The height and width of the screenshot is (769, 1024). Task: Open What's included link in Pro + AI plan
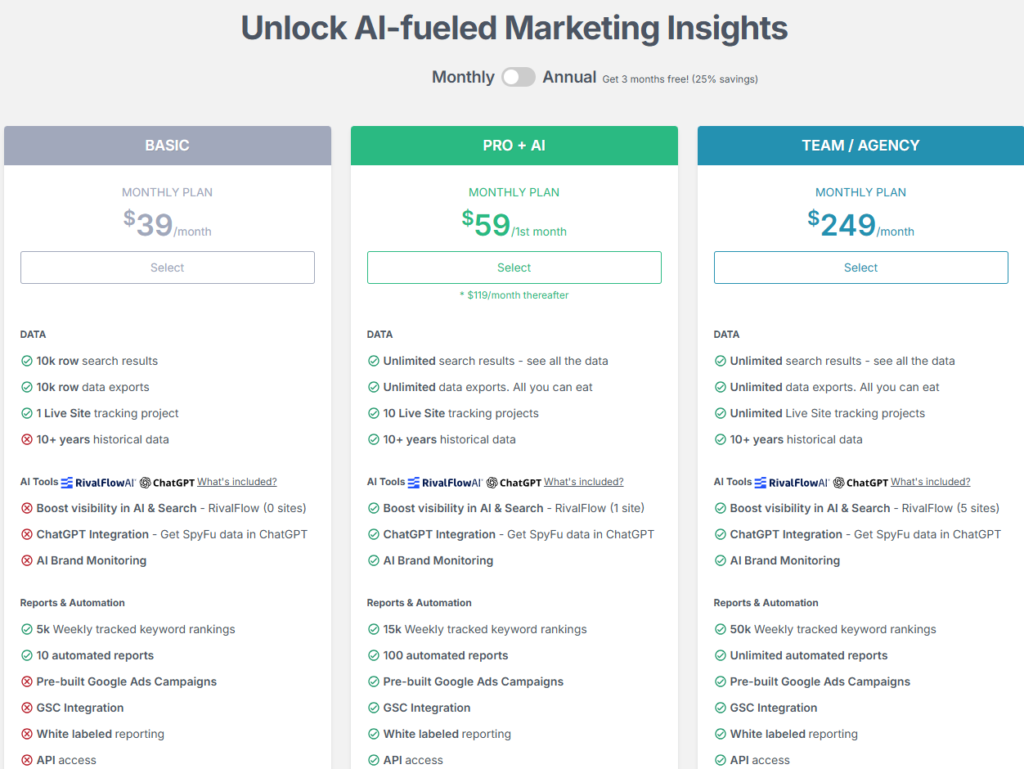point(584,482)
